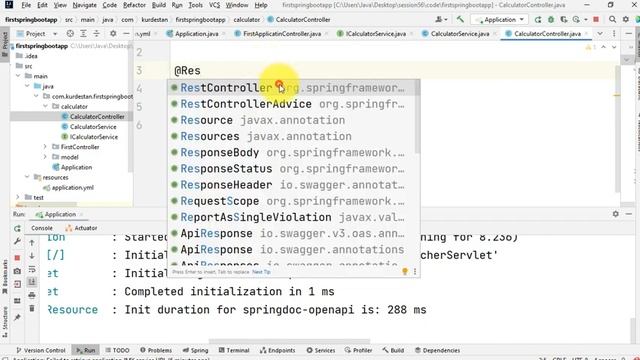Expand the model package
This screenshot has width=640, height=360.
(45, 157)
